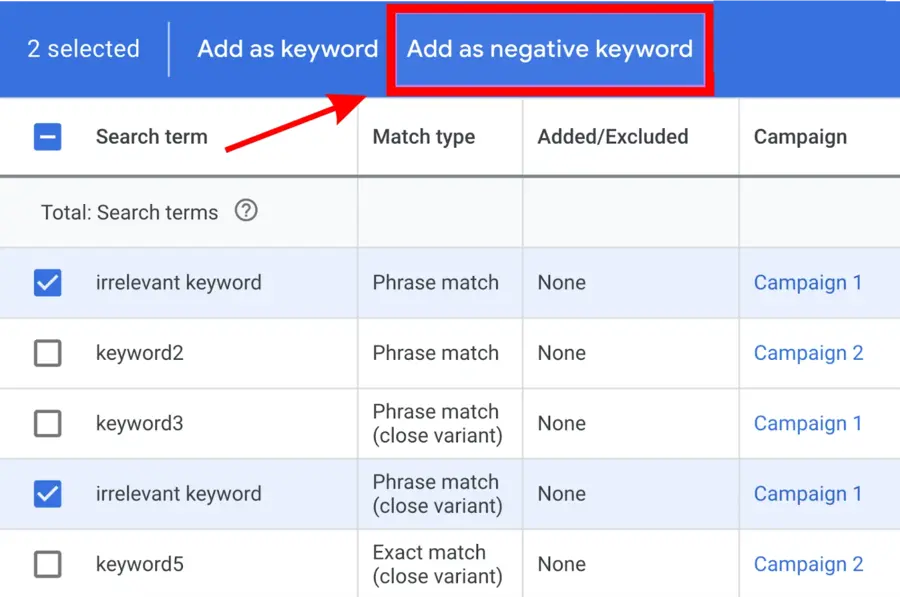
Task: Uncheck the irrelevant keyword row with close variant
Action: (48, 494)
